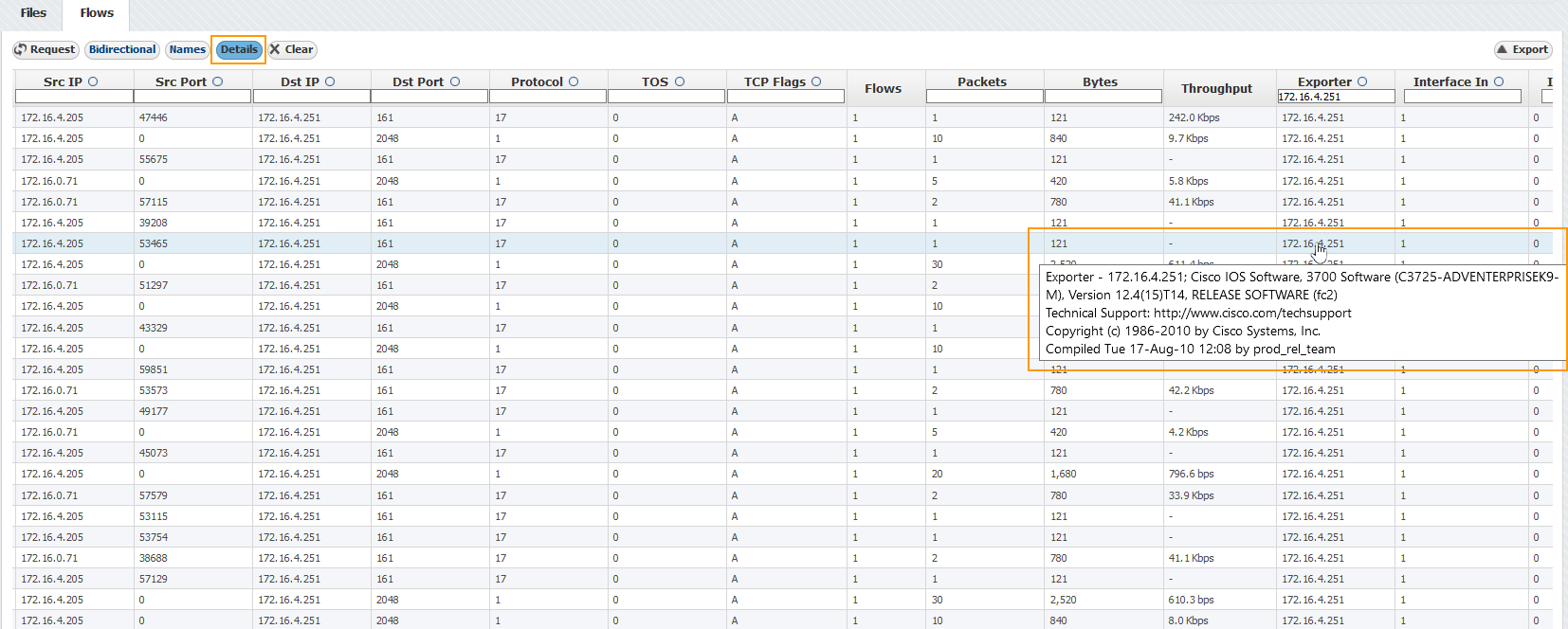Click the 242.0 Kbps throughput link
1568x629 pixels.
1194,117
